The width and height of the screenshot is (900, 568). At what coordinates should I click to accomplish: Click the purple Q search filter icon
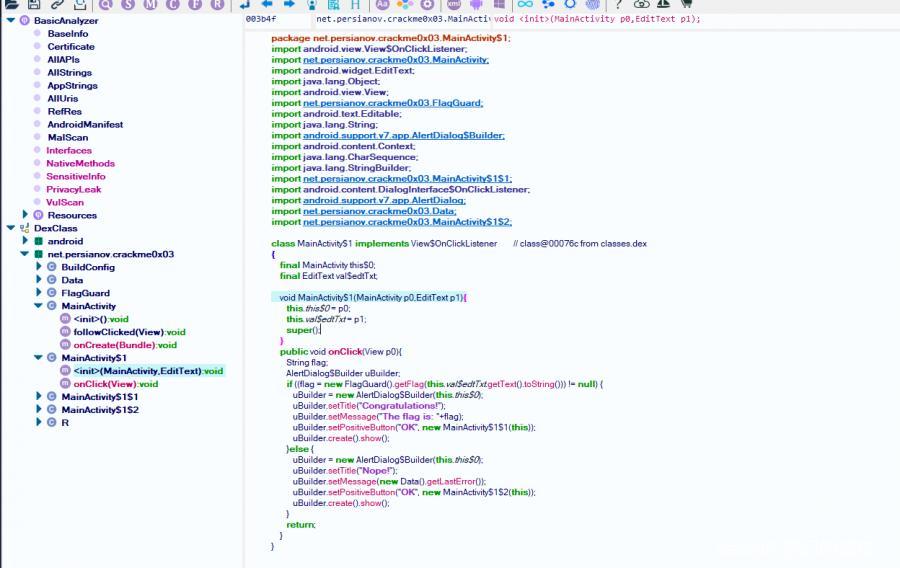(106, 5)
